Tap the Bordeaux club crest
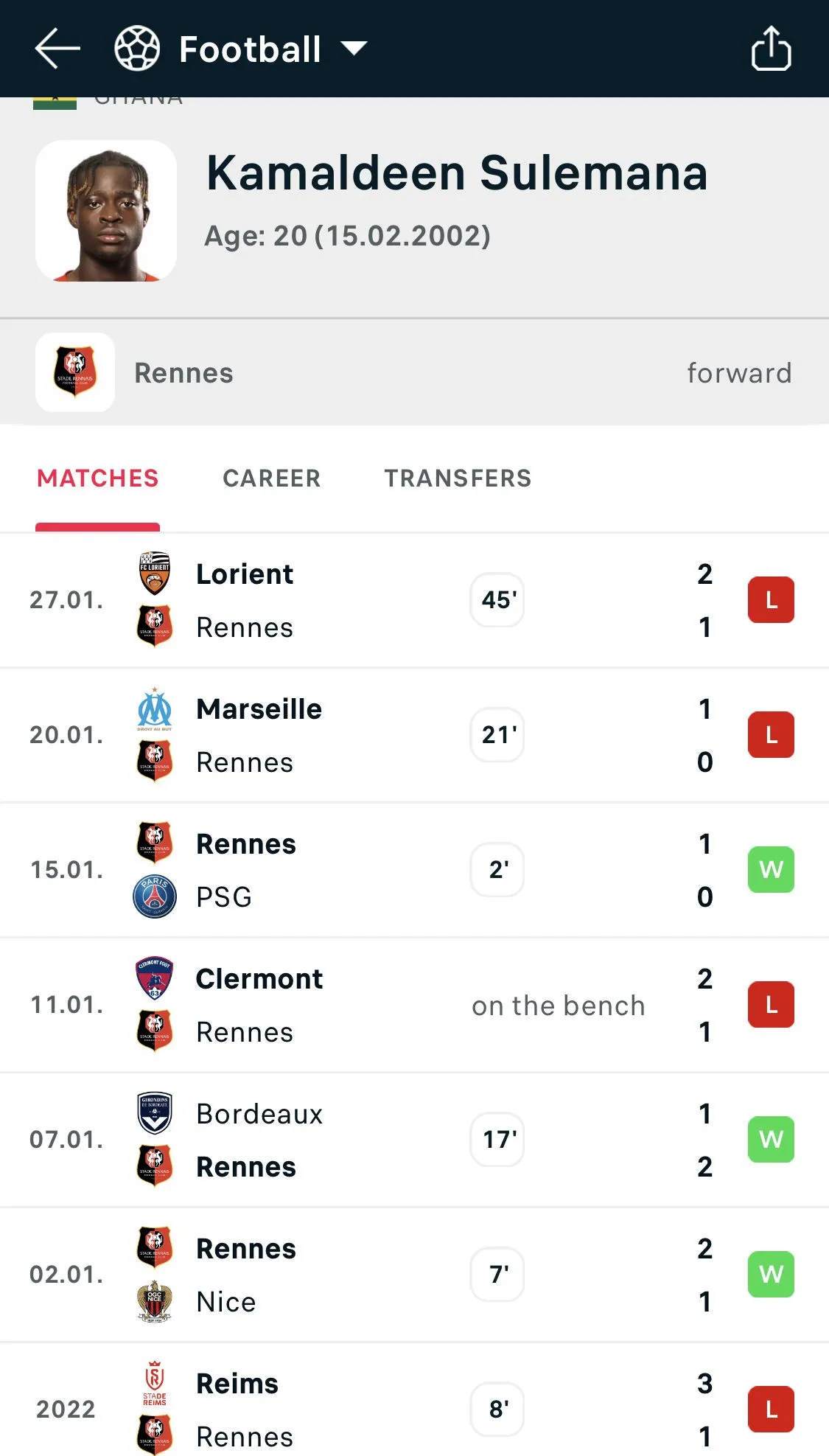This screenshot has width=829, height=1456. click(155, 1113)
